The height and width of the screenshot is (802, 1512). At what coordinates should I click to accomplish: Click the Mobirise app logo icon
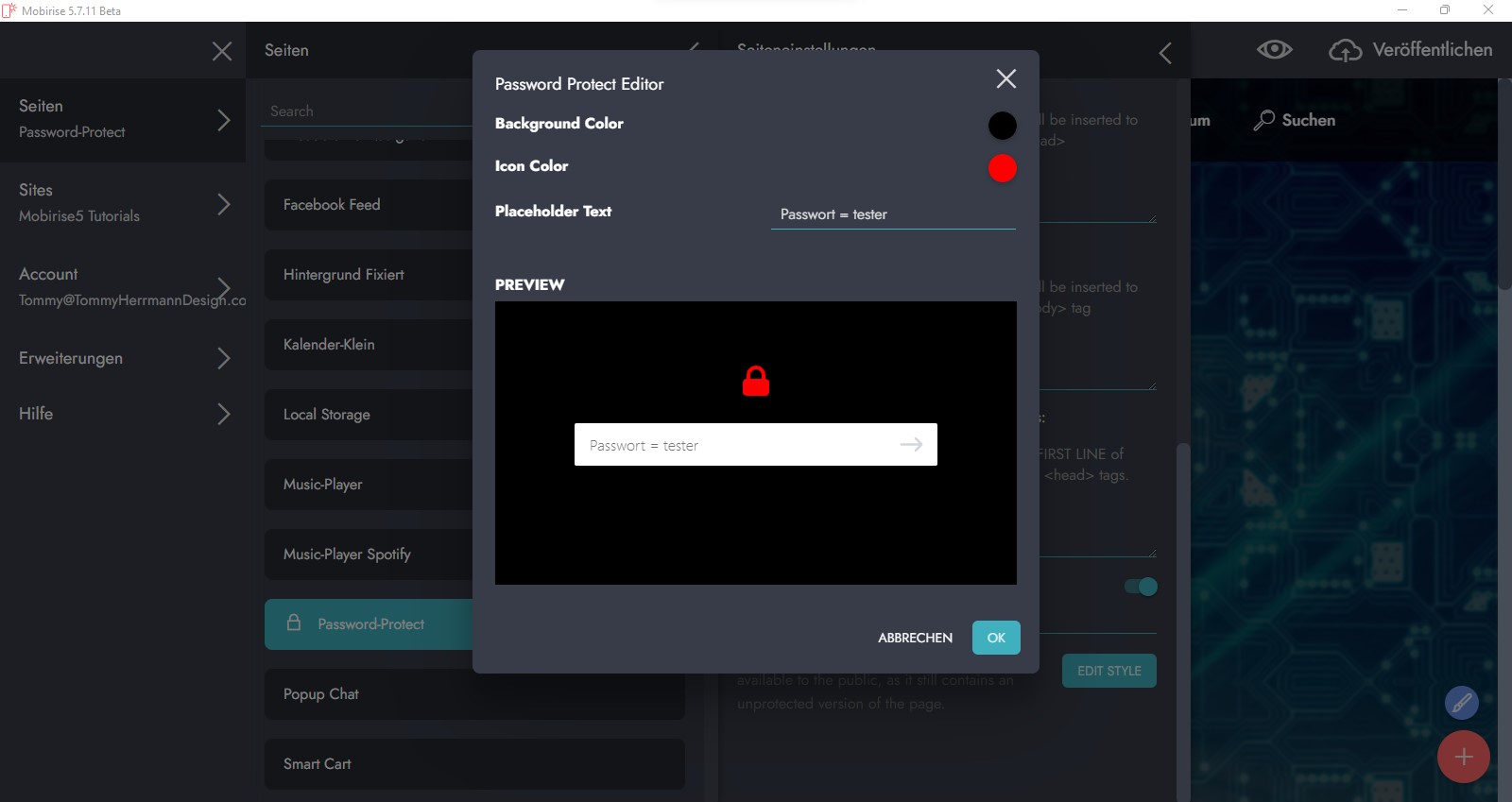[9, 10]
